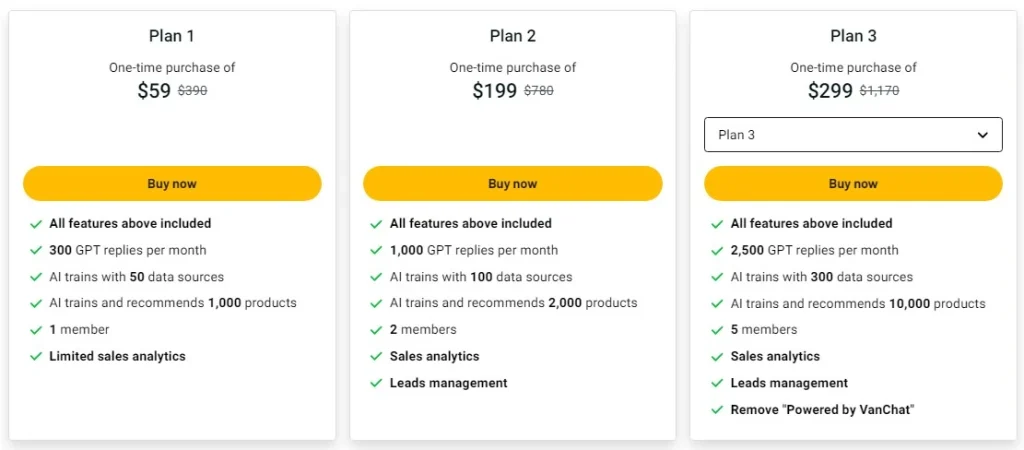1024x450 pixels.
Task: Click checkmark beside 300 GPT replies
Action: click(36, 250)
